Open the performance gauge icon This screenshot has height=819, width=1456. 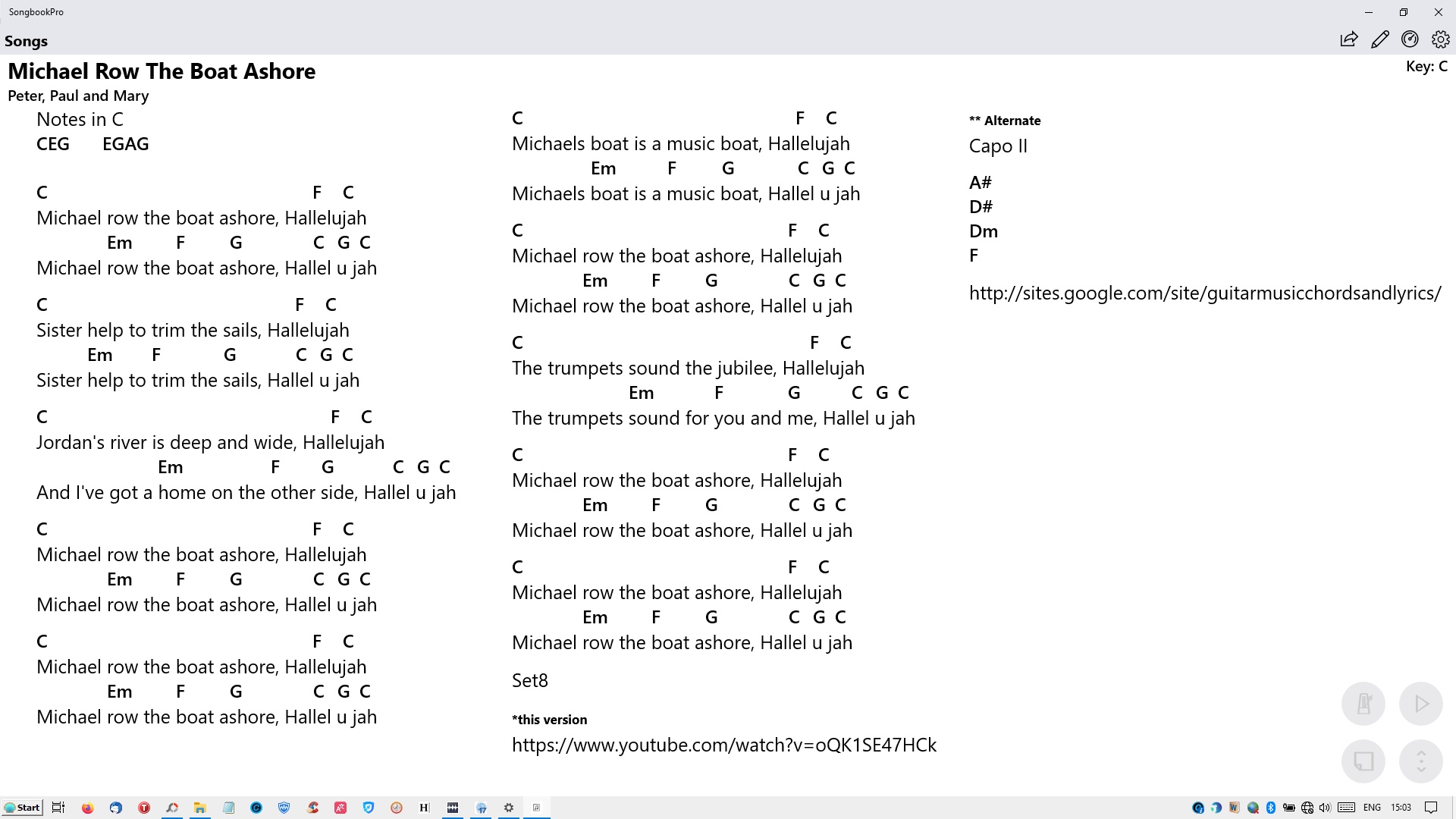[1410, 39]
